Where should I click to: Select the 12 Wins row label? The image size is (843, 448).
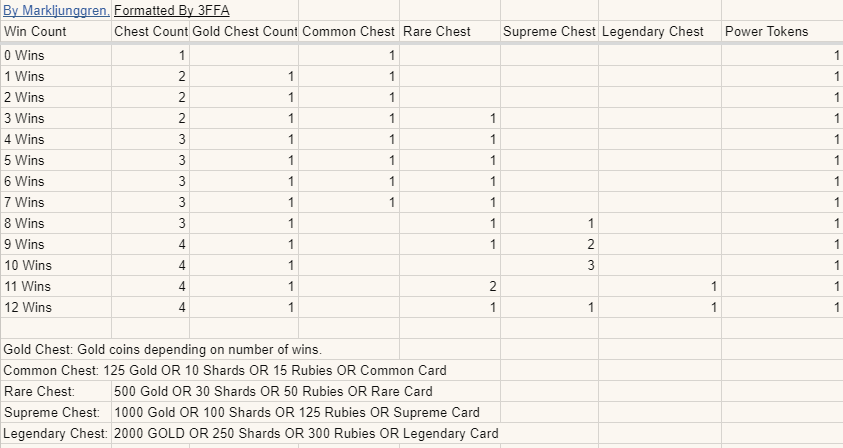pyautogui.click(x=27, y=307)
